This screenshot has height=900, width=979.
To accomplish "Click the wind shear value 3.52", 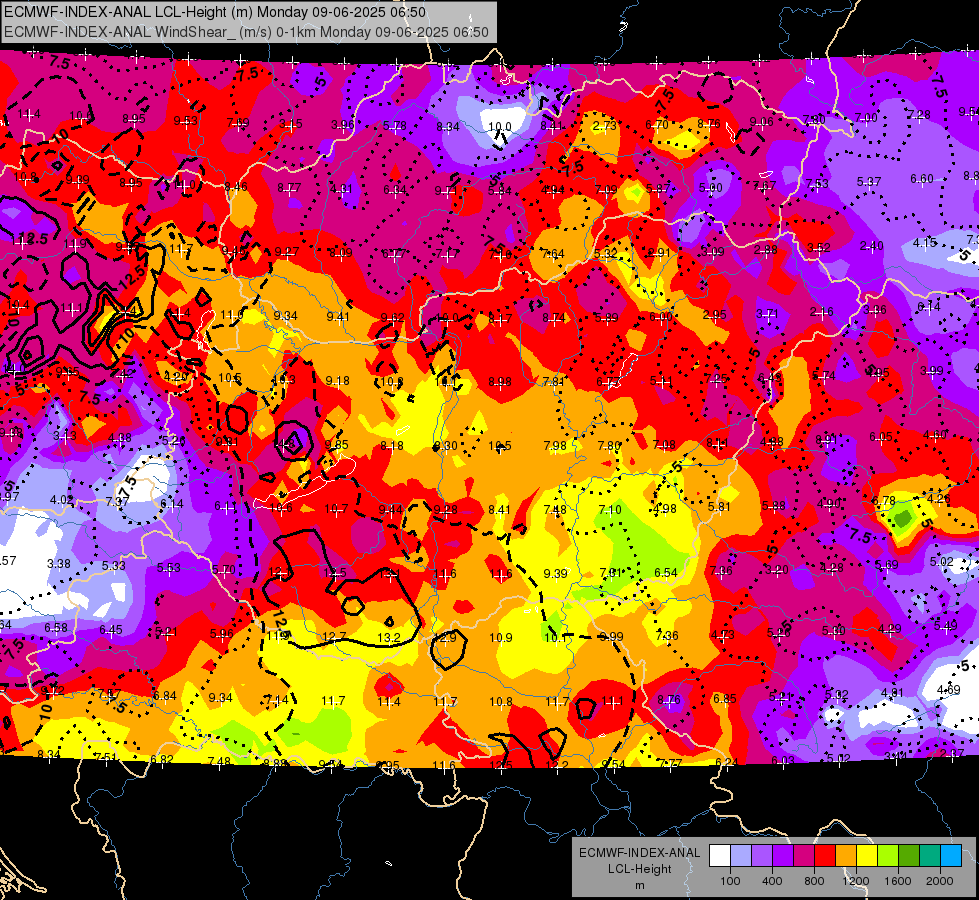I will (x=818, y=247).
